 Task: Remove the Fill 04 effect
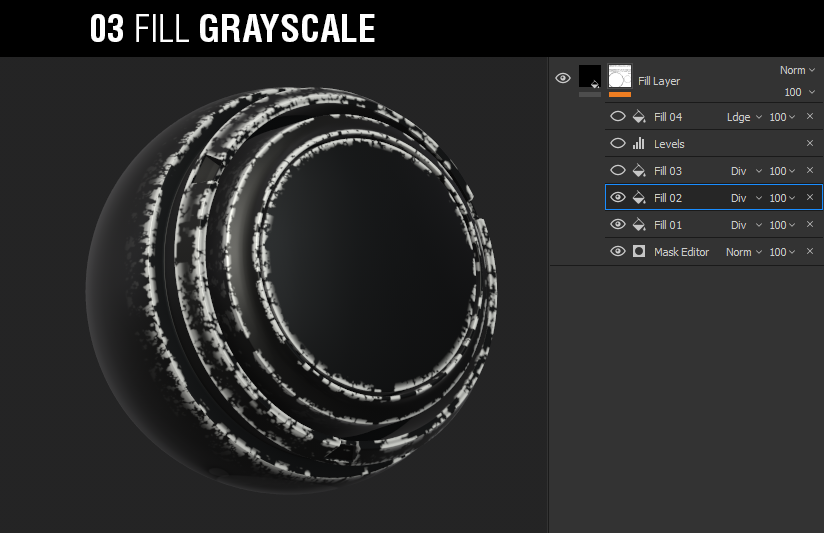click(810, 117)
